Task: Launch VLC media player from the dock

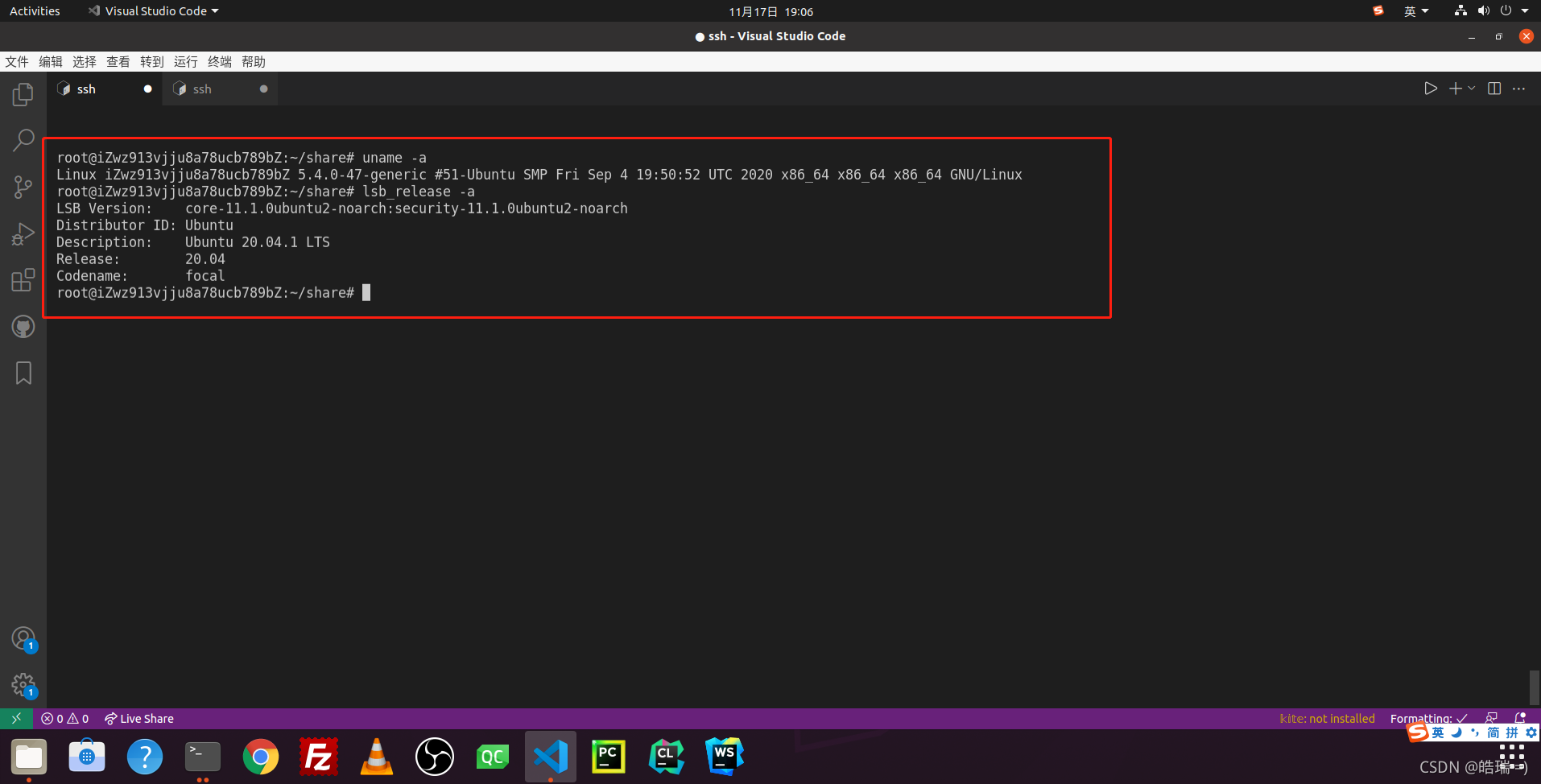Action: click(377, 757)
